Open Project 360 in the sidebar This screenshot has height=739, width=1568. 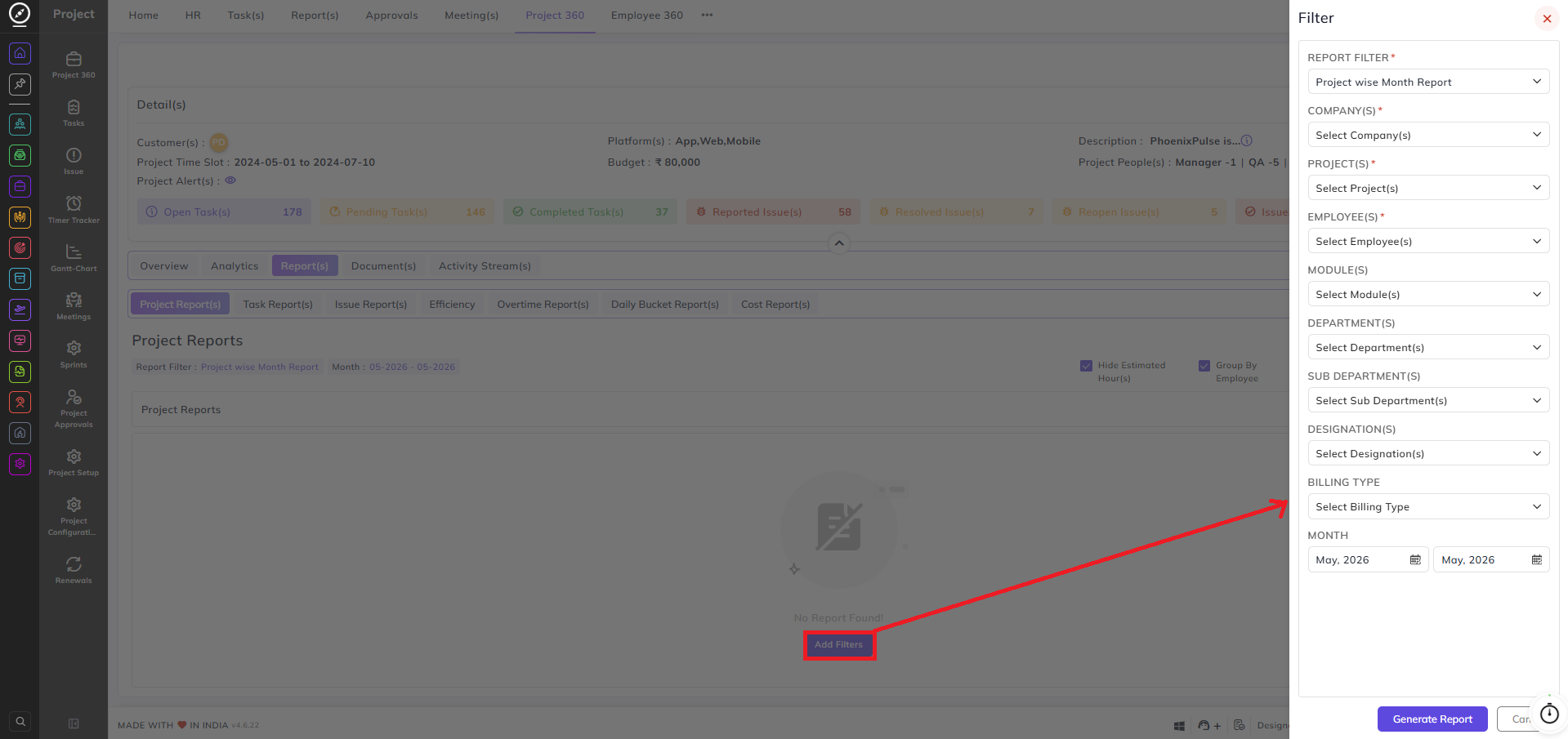[74, 65]
